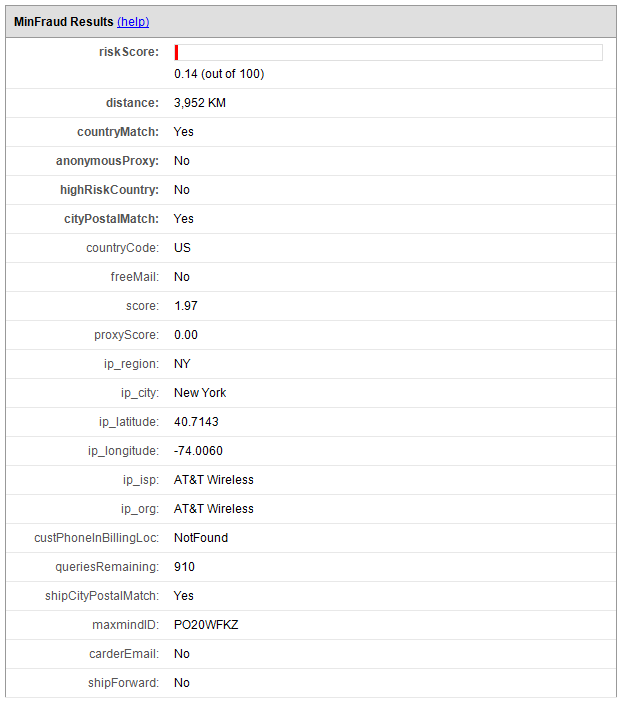The image size is (622, 705).
Task: Click the MinFraud Results header title
Action: point(63,21)
